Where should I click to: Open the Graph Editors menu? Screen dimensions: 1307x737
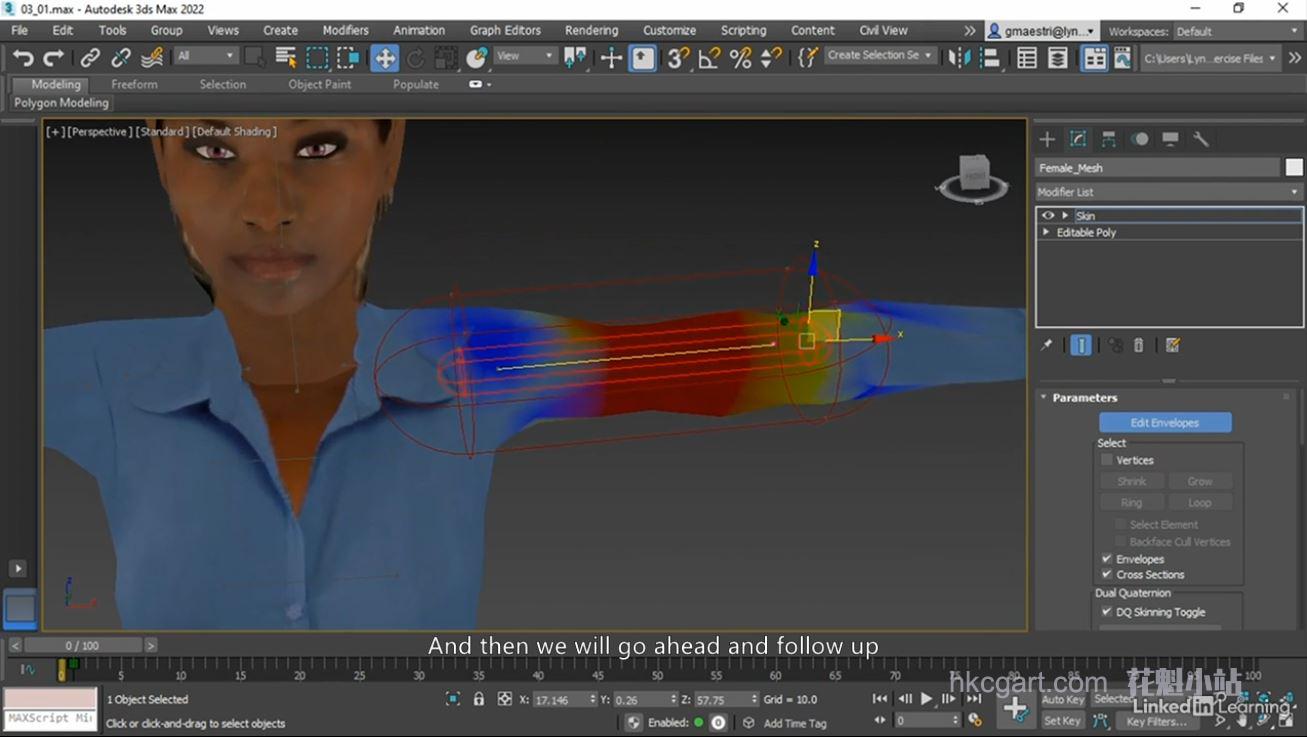pyautogui.click(x=505, y=30)
